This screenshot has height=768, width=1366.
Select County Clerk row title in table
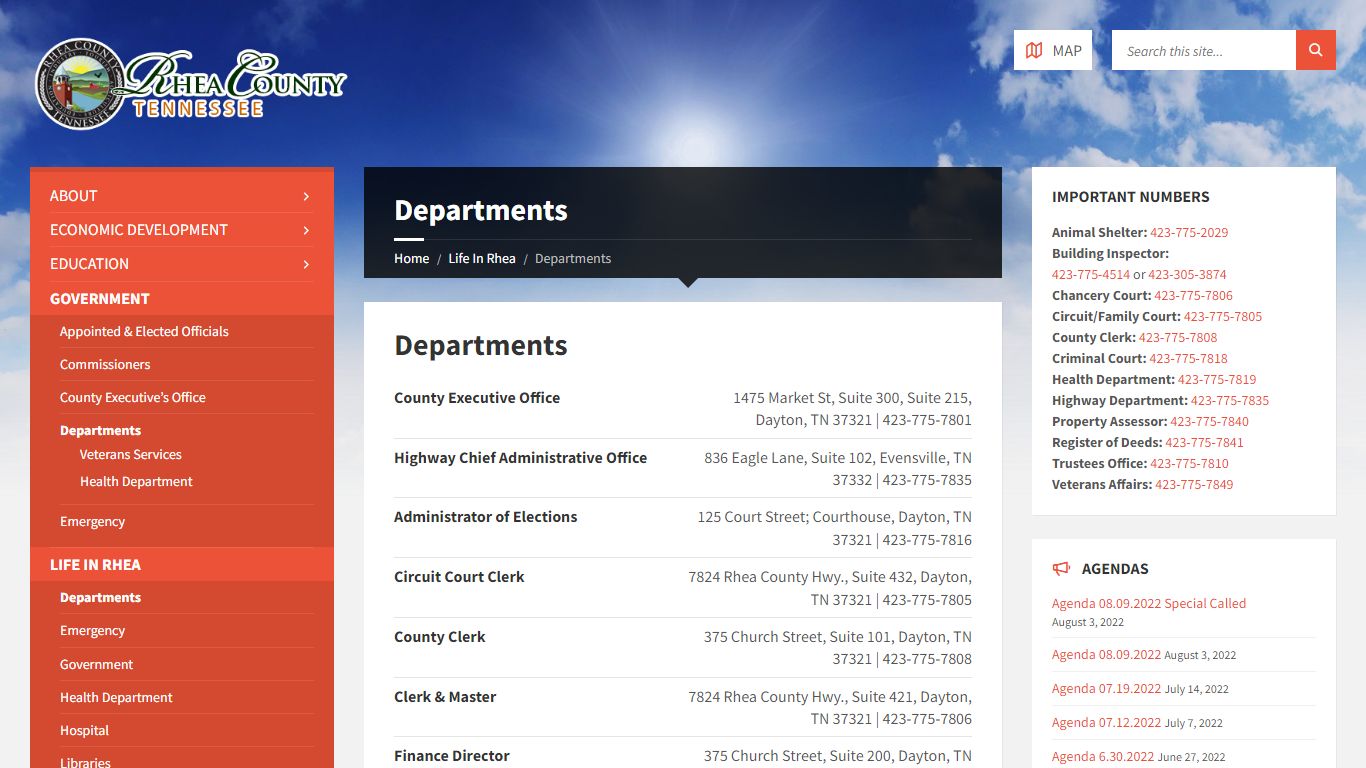(439, 636)
